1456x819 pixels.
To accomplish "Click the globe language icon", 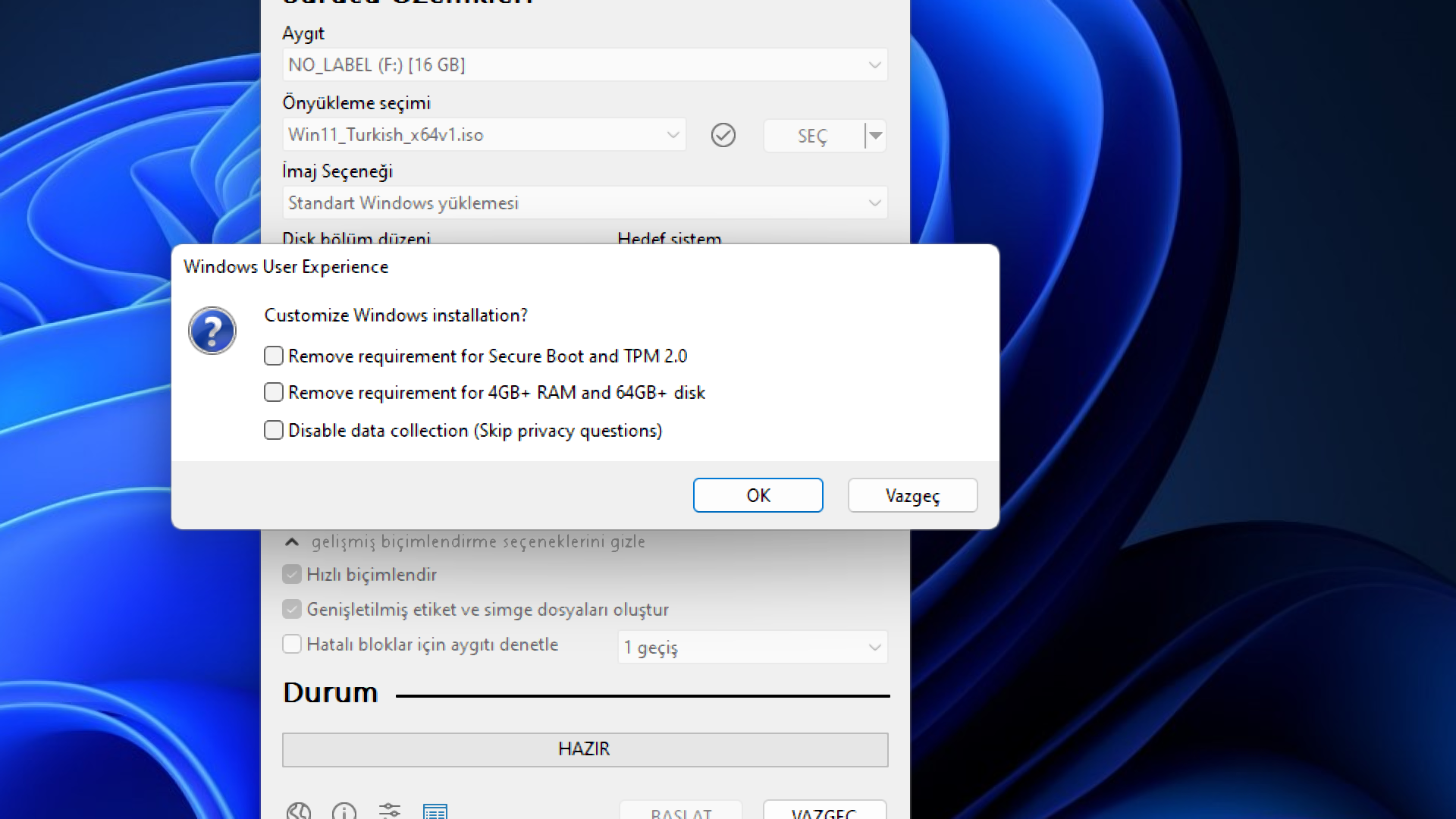I will [x=299, y=811].
